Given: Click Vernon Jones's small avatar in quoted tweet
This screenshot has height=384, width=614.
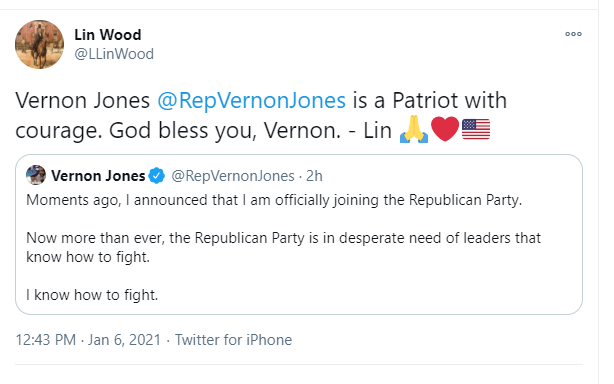Looking at the screenshot, I should point(36,175).
